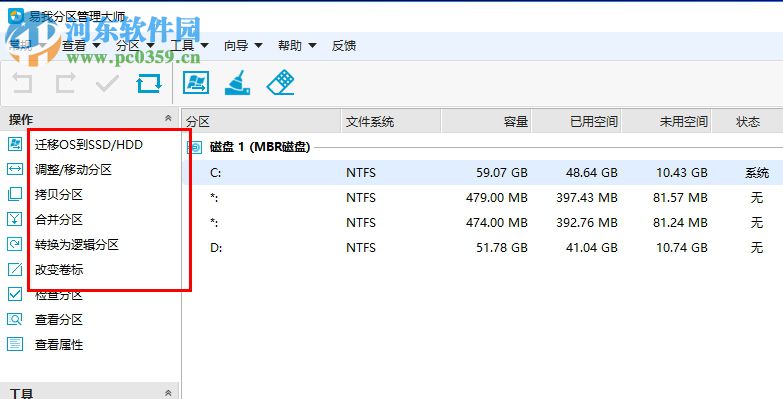Viewport: 783px width, 399px height.
Task: Click the Apply checkmark icon
Action: (107, 83)
